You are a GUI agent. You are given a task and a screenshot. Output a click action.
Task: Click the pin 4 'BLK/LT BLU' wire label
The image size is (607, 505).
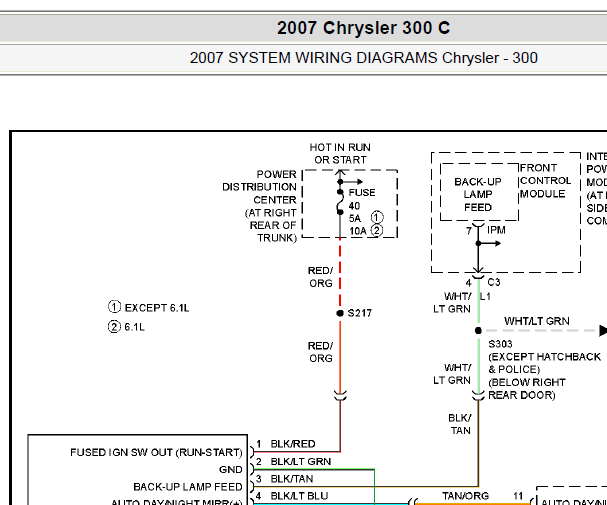point(299,496)
